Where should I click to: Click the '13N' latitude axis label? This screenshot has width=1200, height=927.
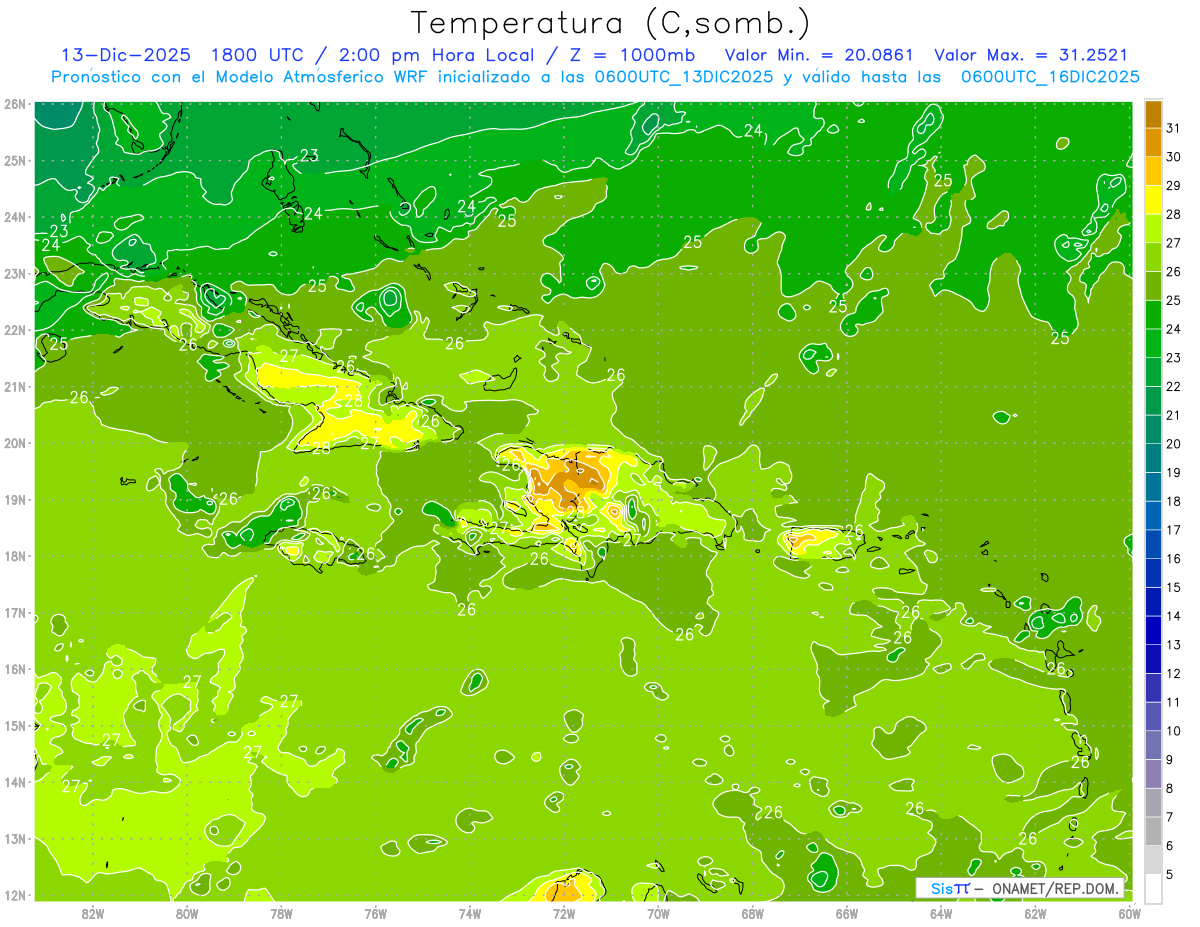[14, 838]
